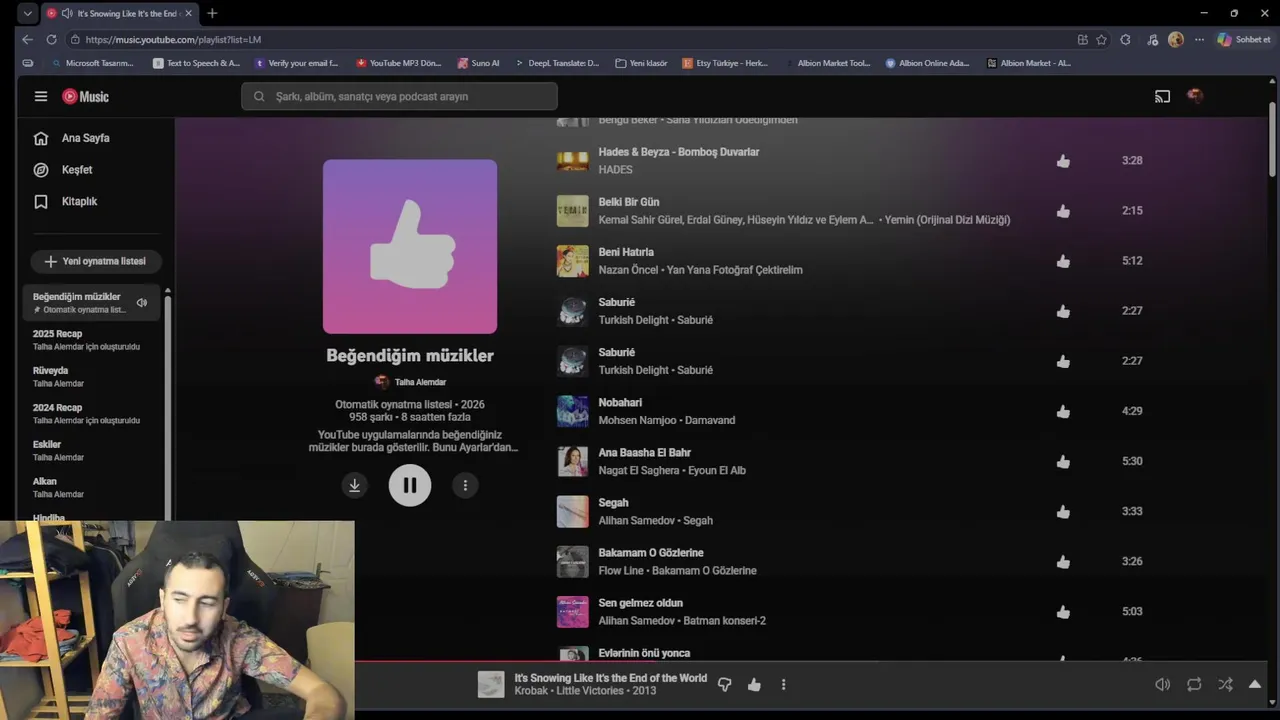Bookmark this page with the star icon

pyautogui.click(x=1101, y=40)
